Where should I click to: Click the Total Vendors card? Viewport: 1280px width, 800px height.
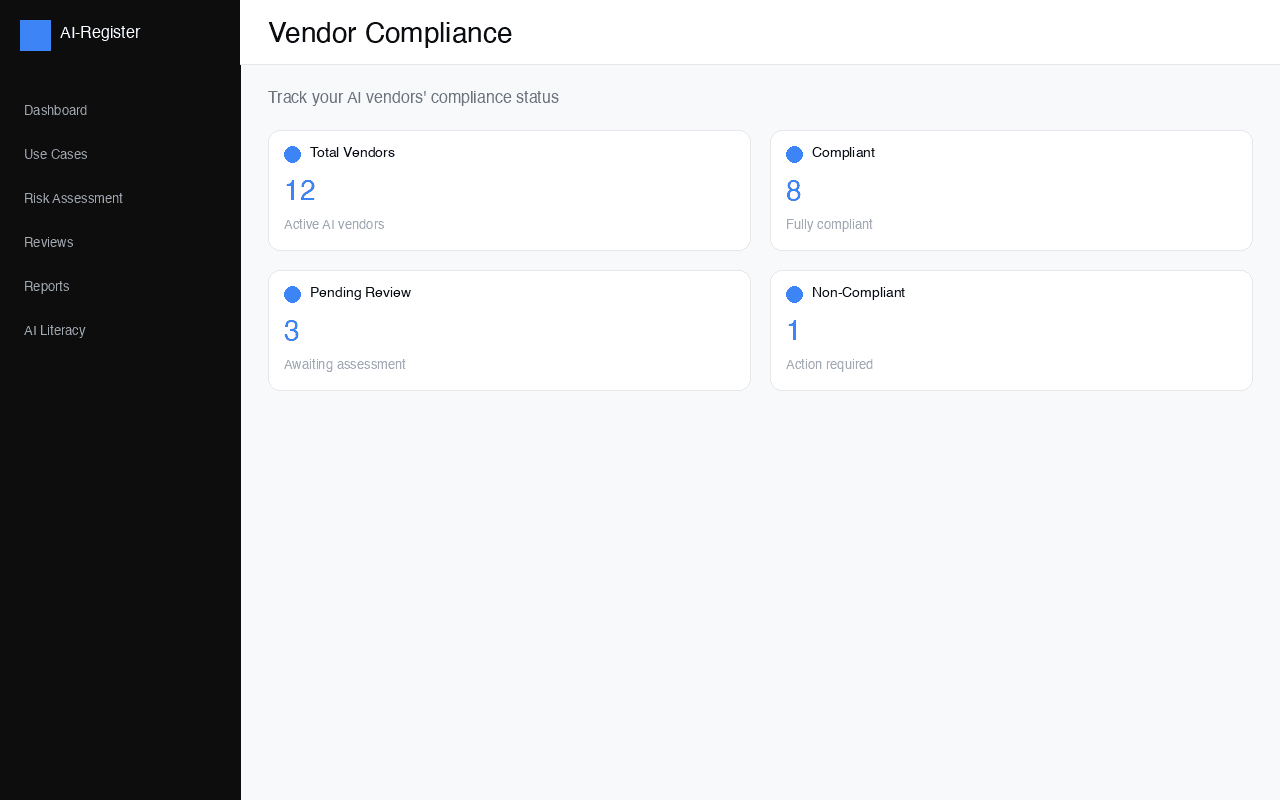pyautogui.click(x=509, y=190)
